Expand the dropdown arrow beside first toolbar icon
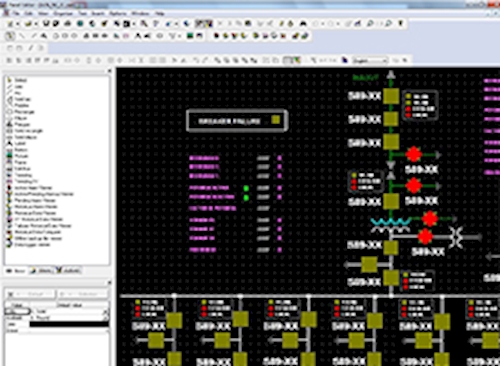 pos(18,24)
